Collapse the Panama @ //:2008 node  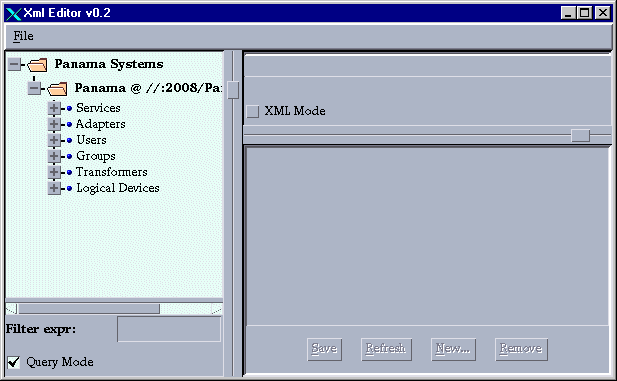tap(34, 88)
